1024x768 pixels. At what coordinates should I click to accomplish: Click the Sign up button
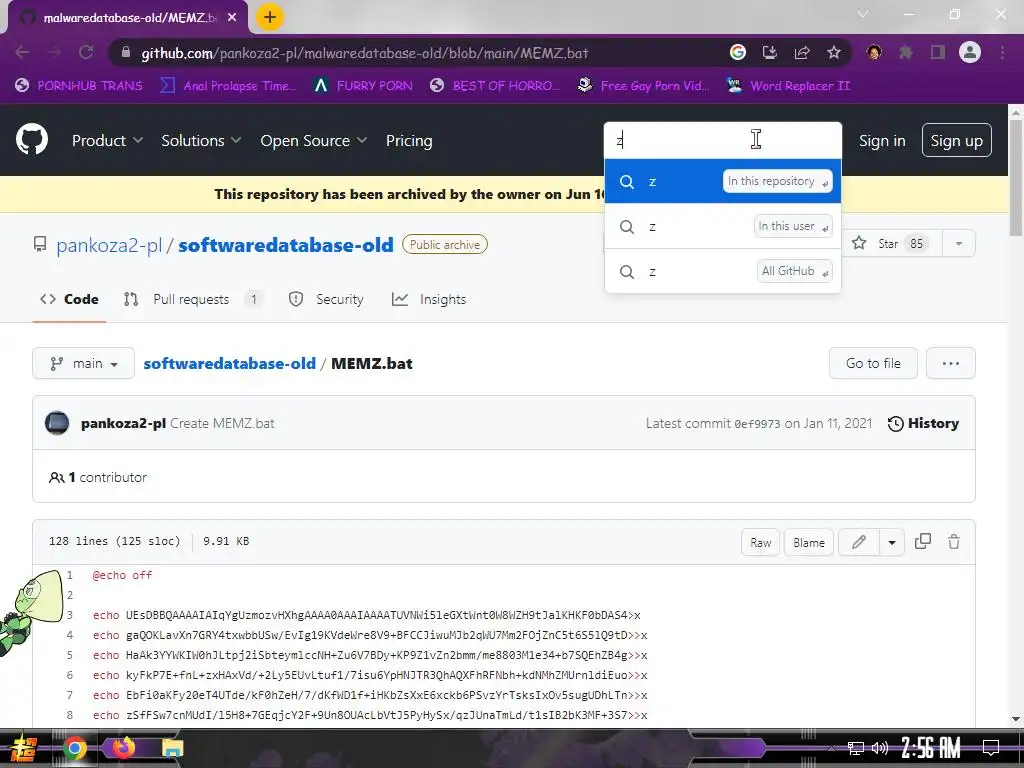tap(957, 140)
